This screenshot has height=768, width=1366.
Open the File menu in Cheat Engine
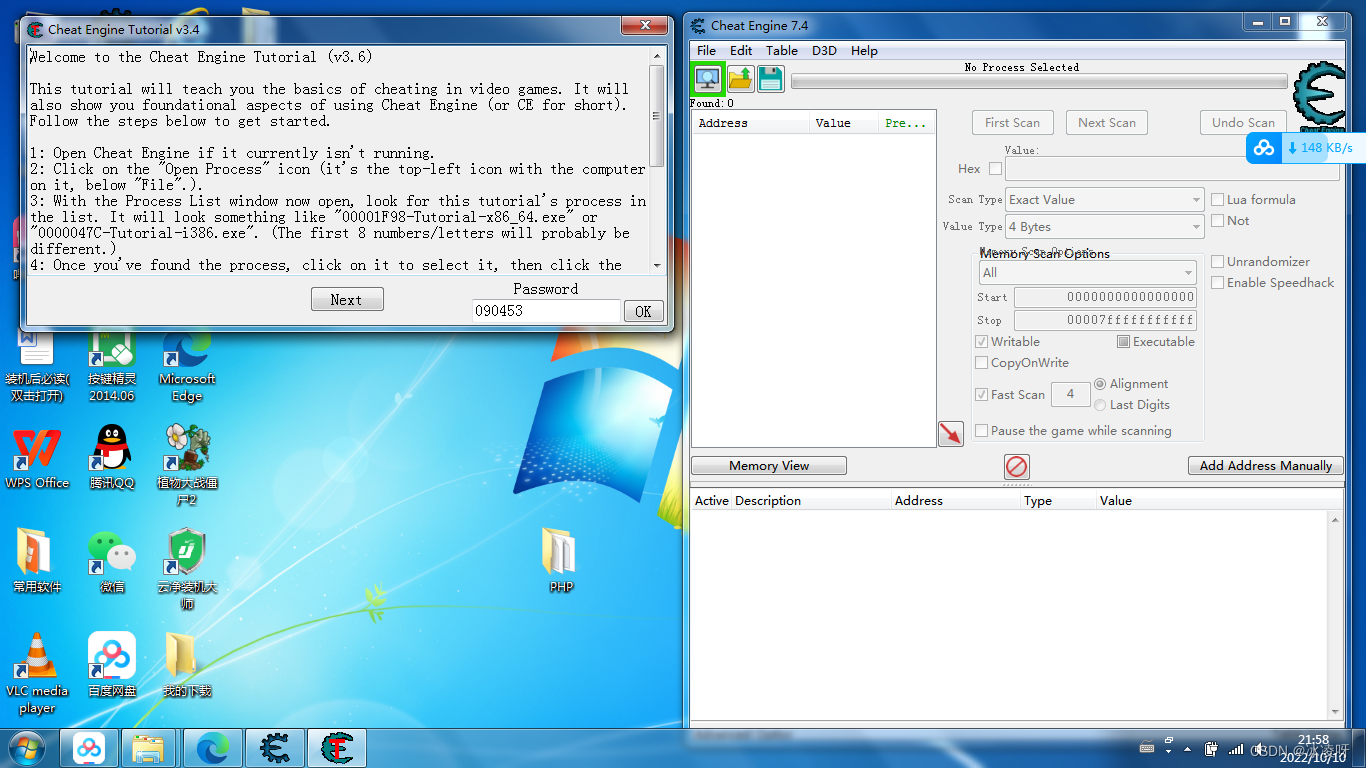point(706,51)
